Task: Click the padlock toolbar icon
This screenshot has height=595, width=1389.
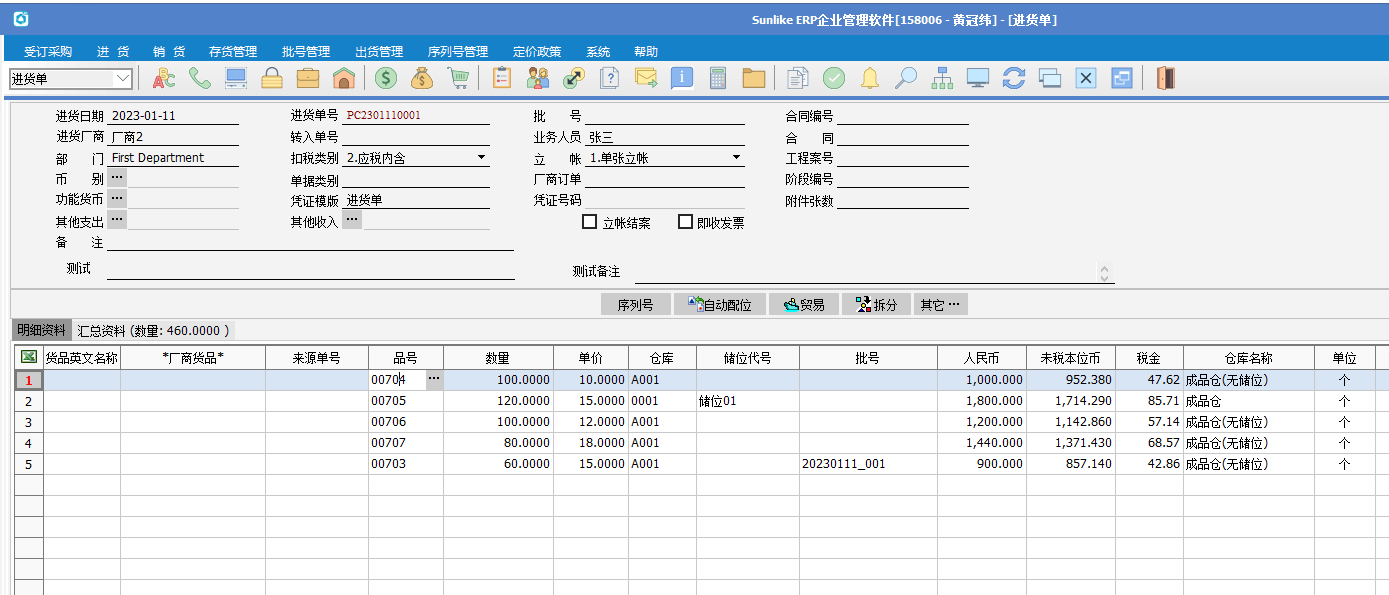Action: tap(272, 78)
